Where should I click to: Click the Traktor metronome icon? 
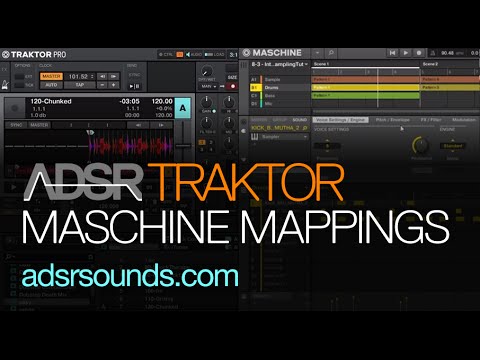click(5, 84)
